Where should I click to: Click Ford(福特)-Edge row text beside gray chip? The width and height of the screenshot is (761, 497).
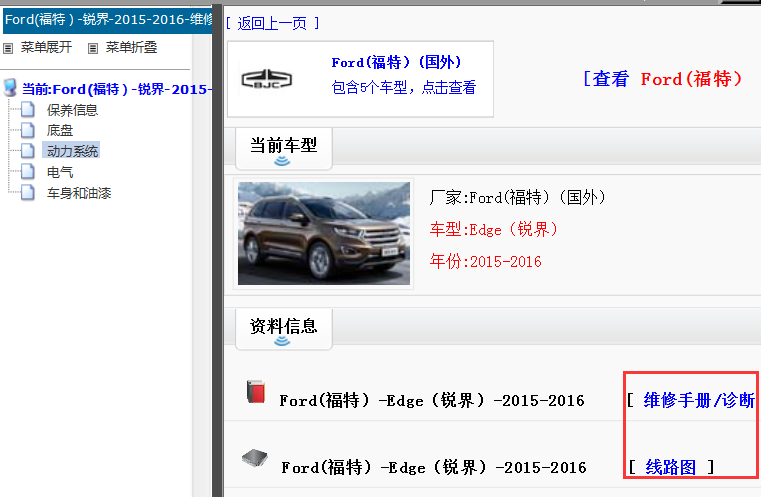pyautogui.click(x=433, y=467)
